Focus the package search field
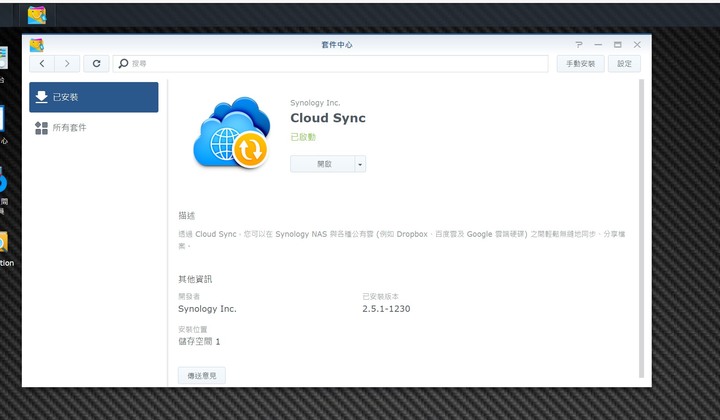720x420 pixels. pos(331,63)
